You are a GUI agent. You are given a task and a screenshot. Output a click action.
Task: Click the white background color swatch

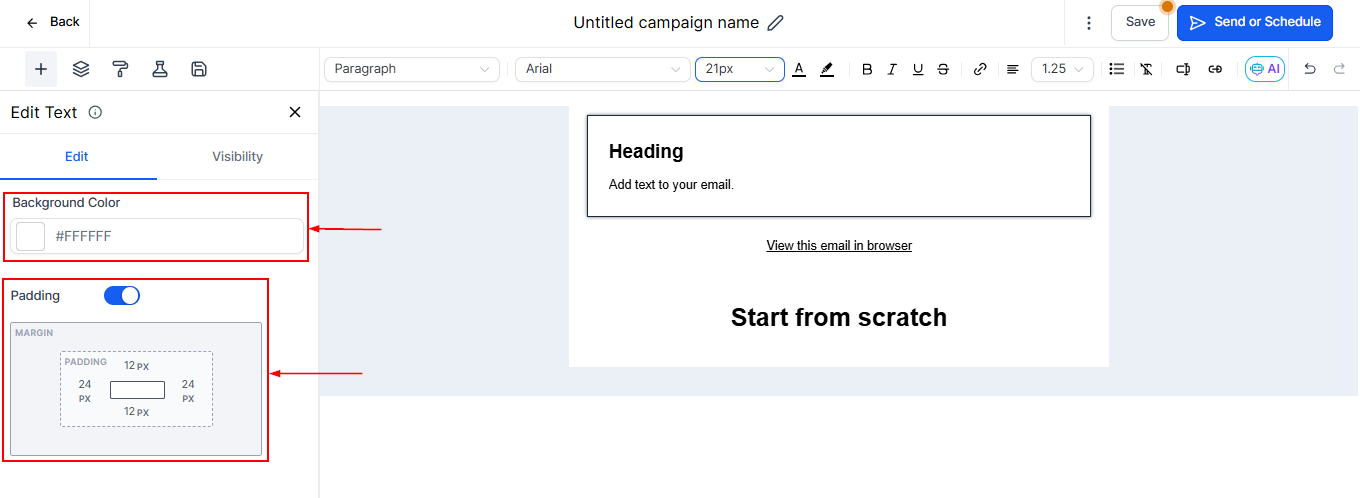click(31, 236)
